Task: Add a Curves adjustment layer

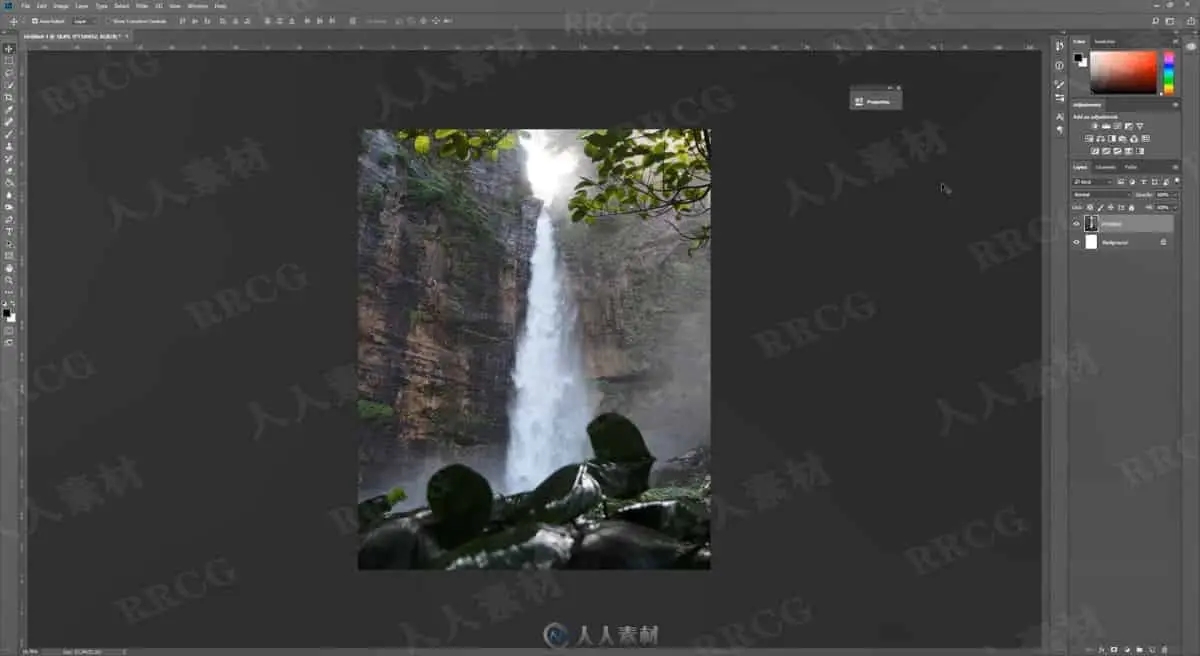Action: point(1117,127)
